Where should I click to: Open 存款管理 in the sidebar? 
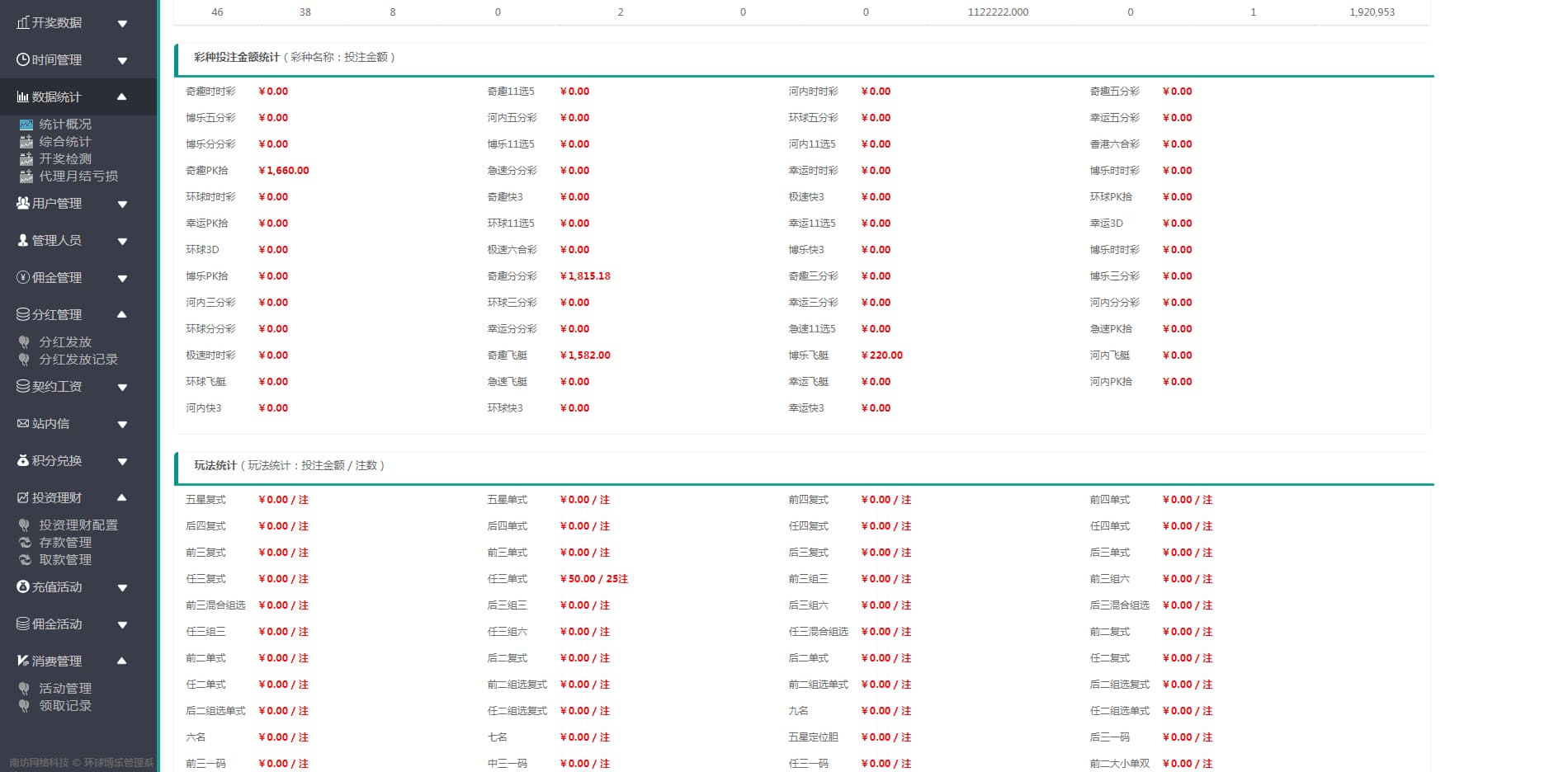(65, 543)
